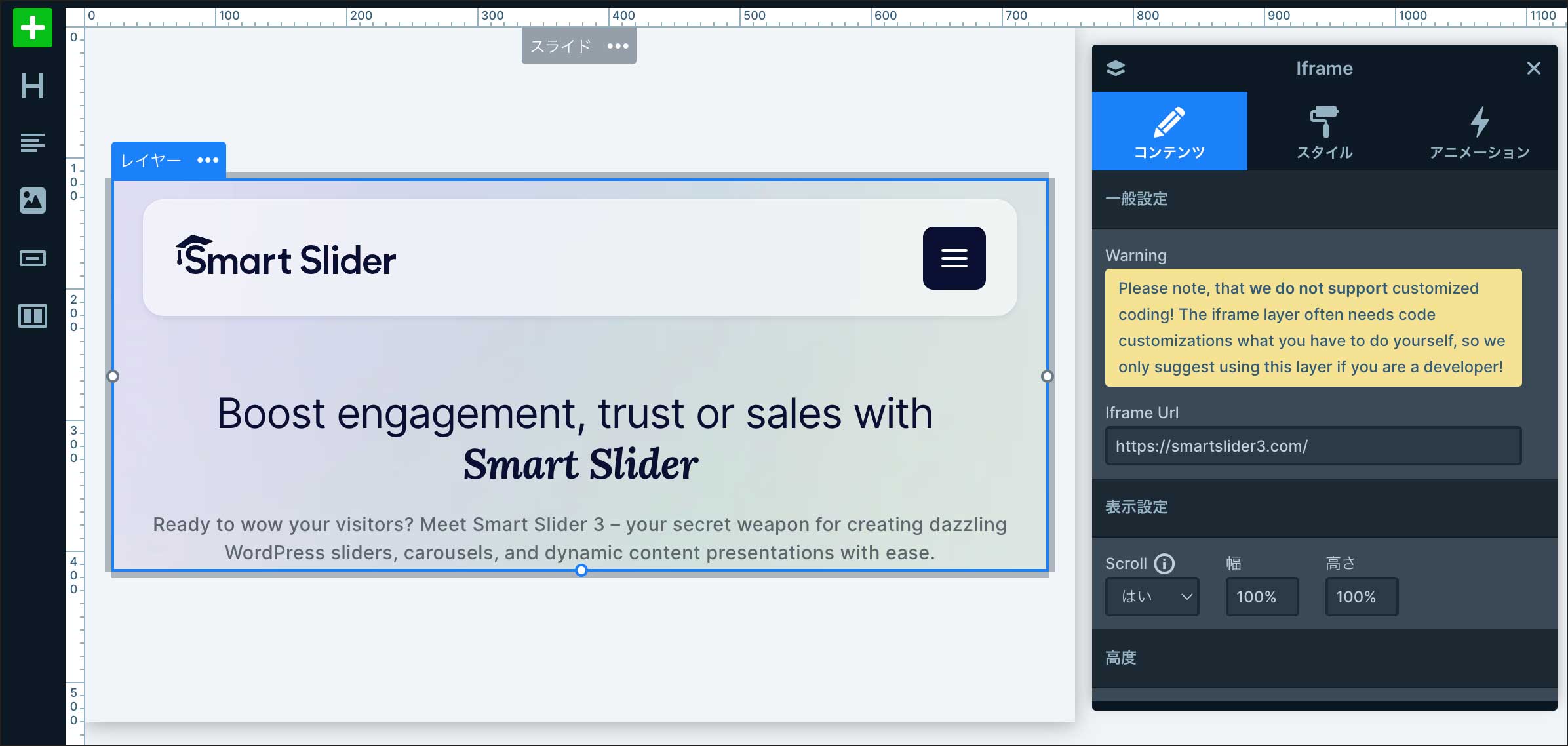This screenshot has width=1568, height=746.
Task: Click the 幅 100% width field
Action: (x=1261, y=597)
